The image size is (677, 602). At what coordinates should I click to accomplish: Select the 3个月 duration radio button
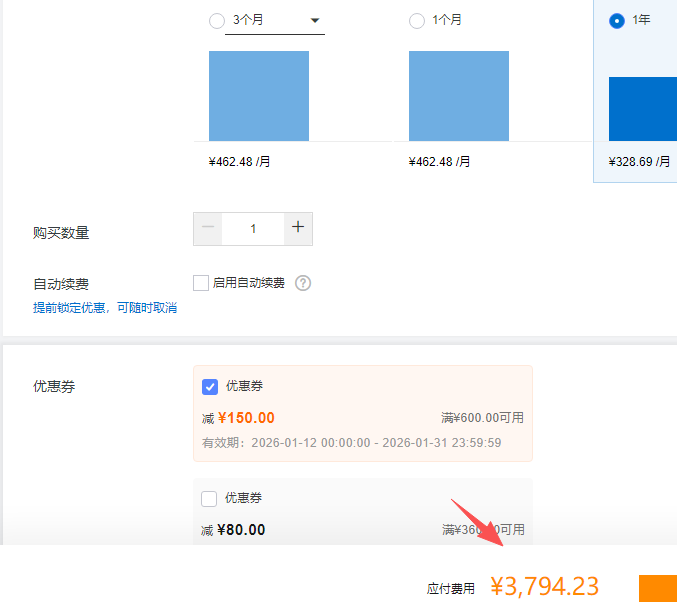coord(217,20)
